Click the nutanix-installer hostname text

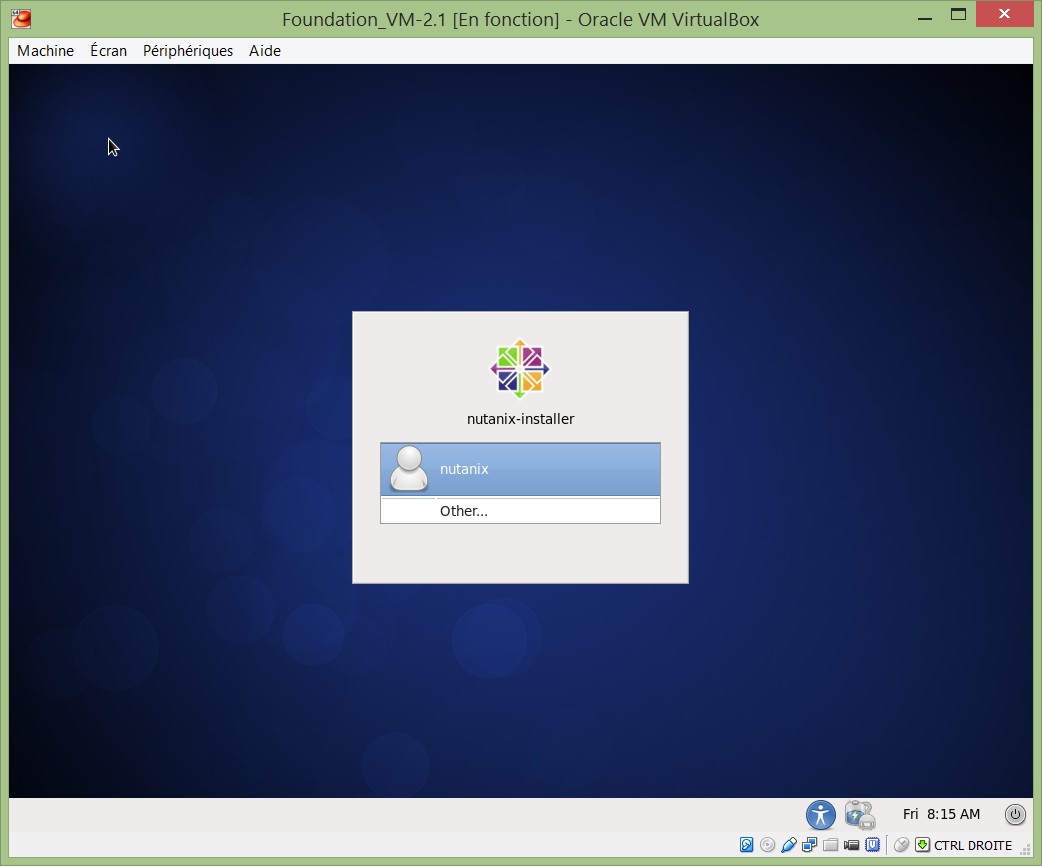[x=520, y=419]
